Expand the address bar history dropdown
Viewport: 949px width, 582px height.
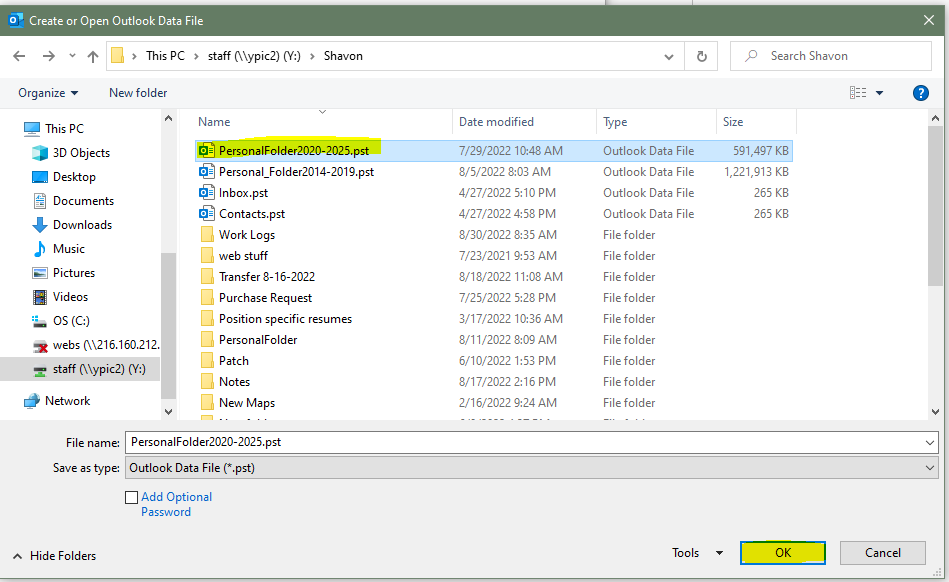[x=669, y=56]
